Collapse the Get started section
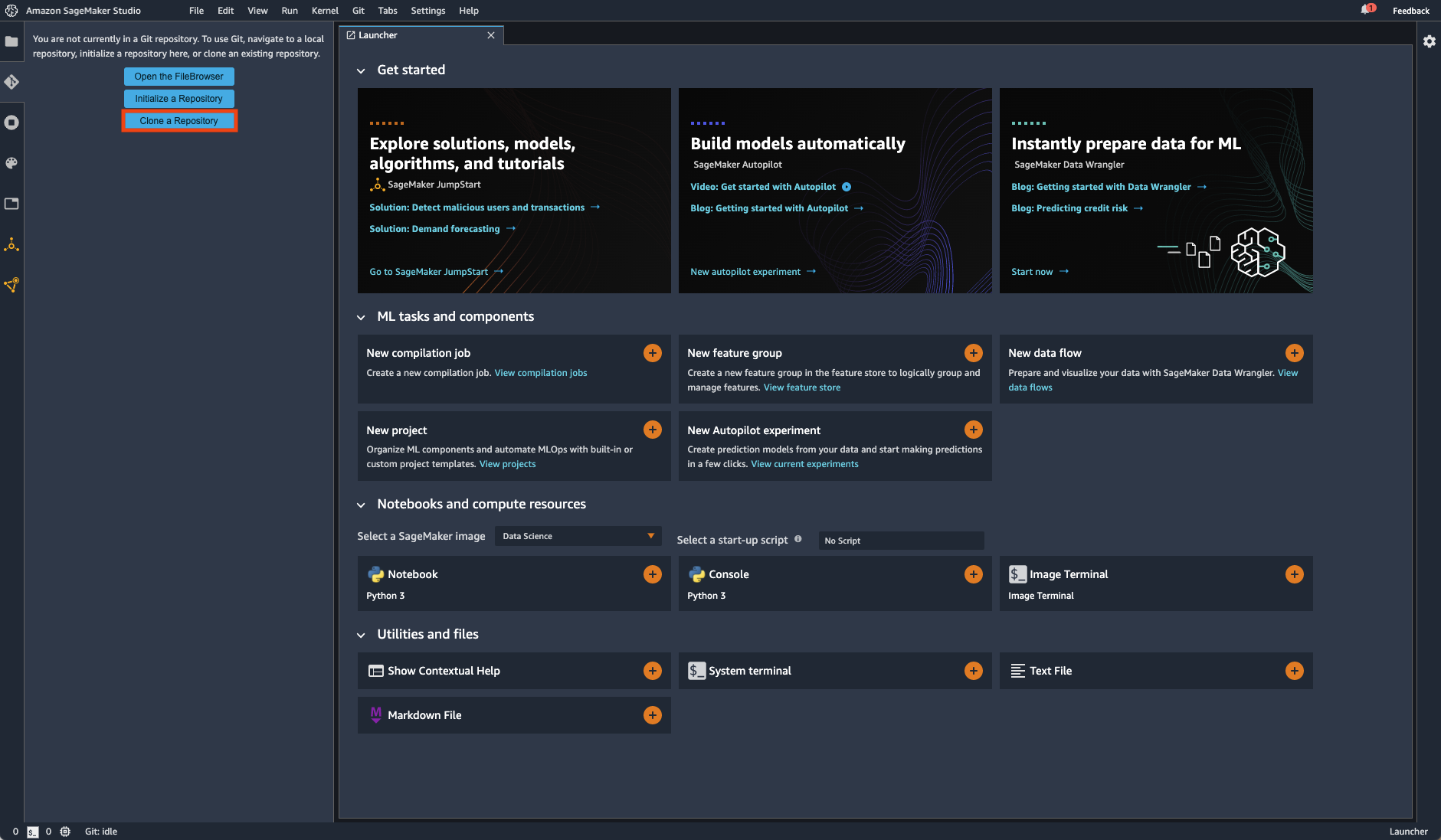Image resolution: width=1441 pixels, height=840 pixels. [361, 70]
